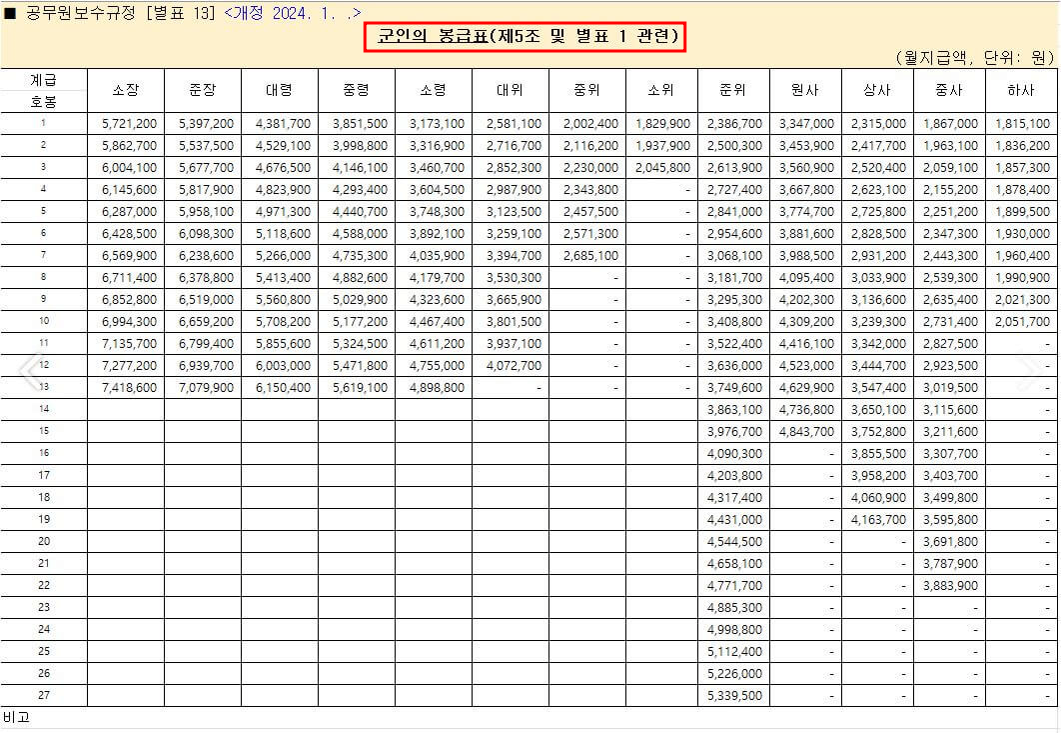Image resolution: width=1061 pixels, height=733 pixels.
Task: Click the 비고 label below the table
Action: click(16, 718)
